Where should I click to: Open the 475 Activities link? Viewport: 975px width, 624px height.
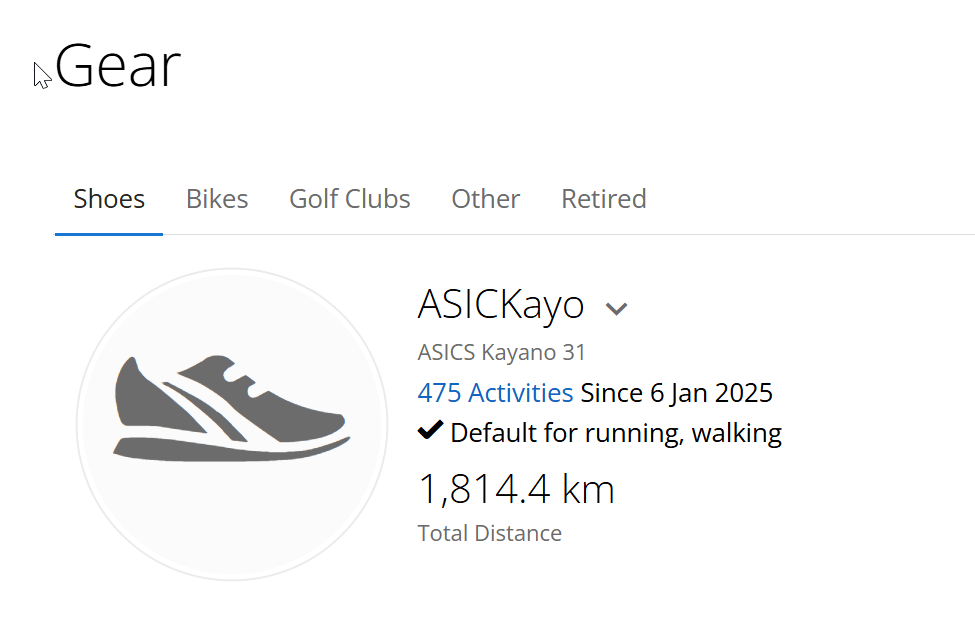495,392
